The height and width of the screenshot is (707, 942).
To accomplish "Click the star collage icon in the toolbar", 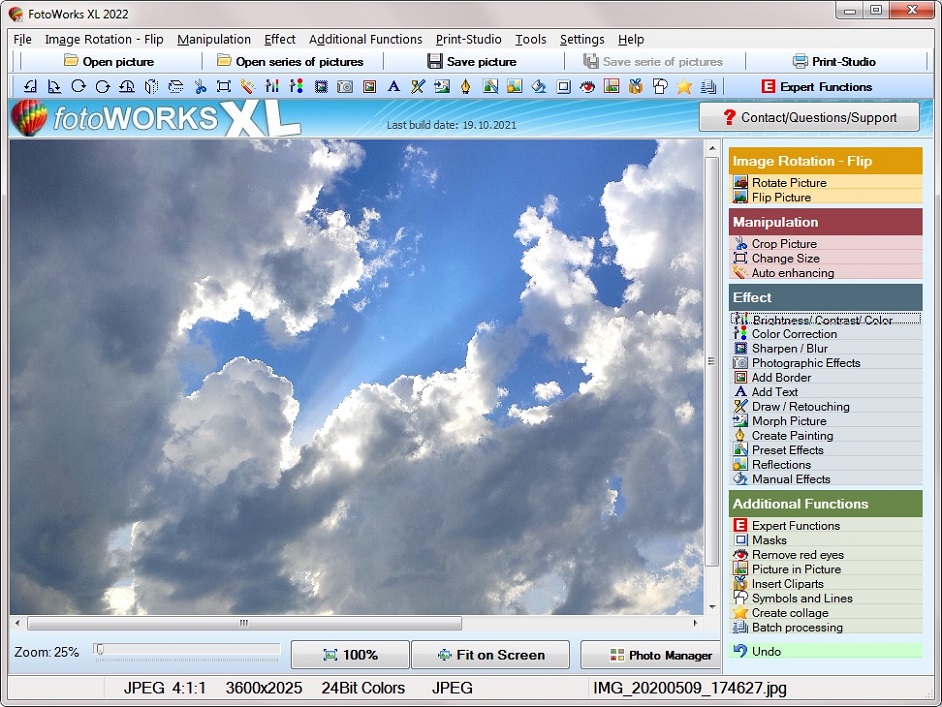I will pyautogui.click(x=684, y=87).
